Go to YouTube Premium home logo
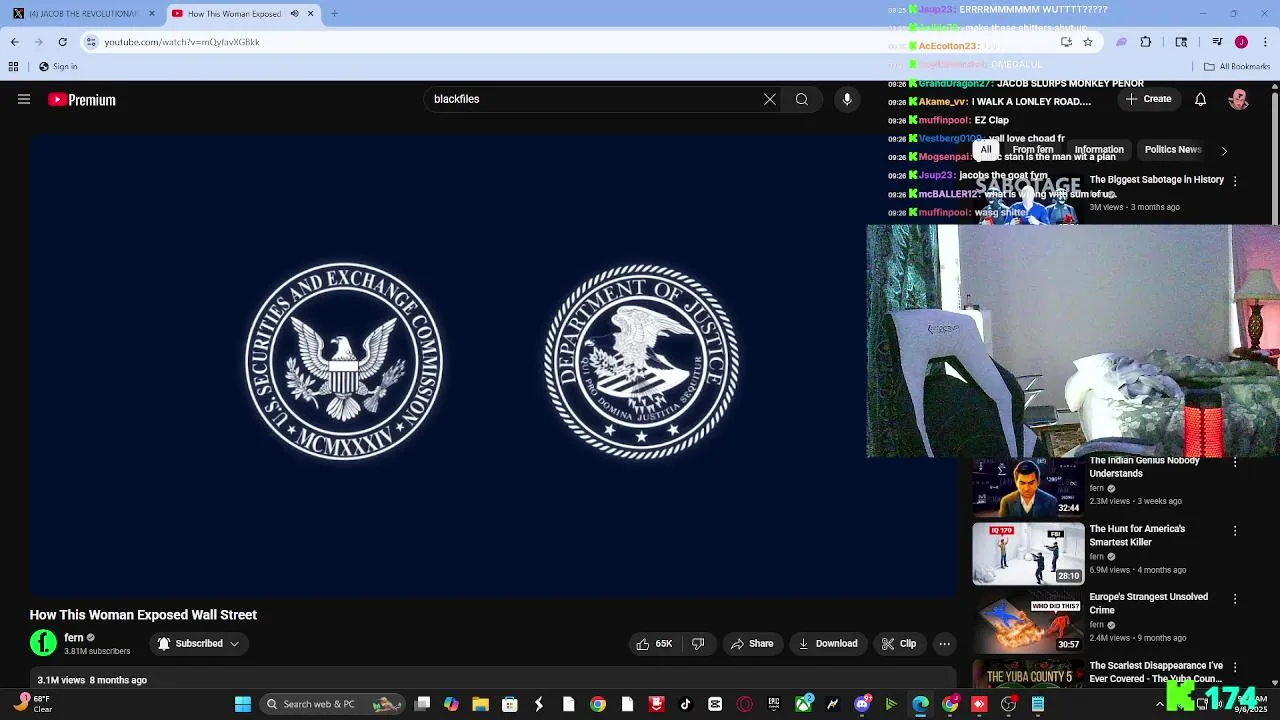This screenshot has height=720, width=1280. coord(82,100)
